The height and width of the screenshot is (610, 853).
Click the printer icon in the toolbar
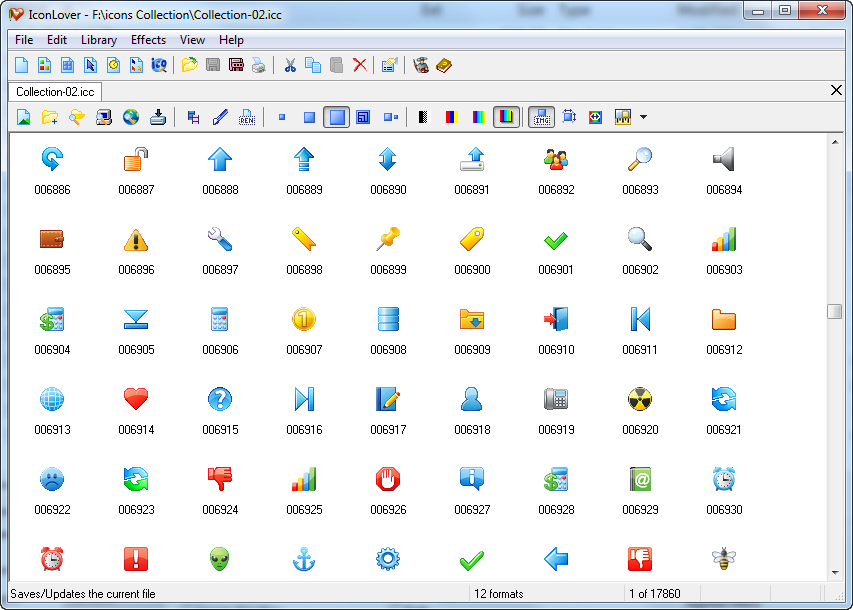(259, 65)
